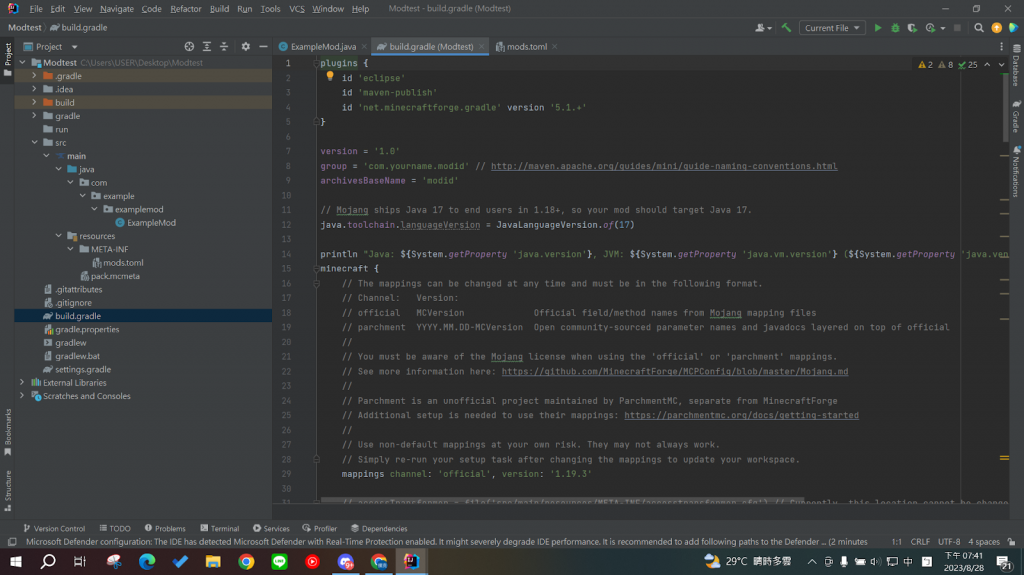Screen dimensions: 1024x575
Task: Change UTF-8 file encoding in status bar
Action: click(x=949, y=542)
